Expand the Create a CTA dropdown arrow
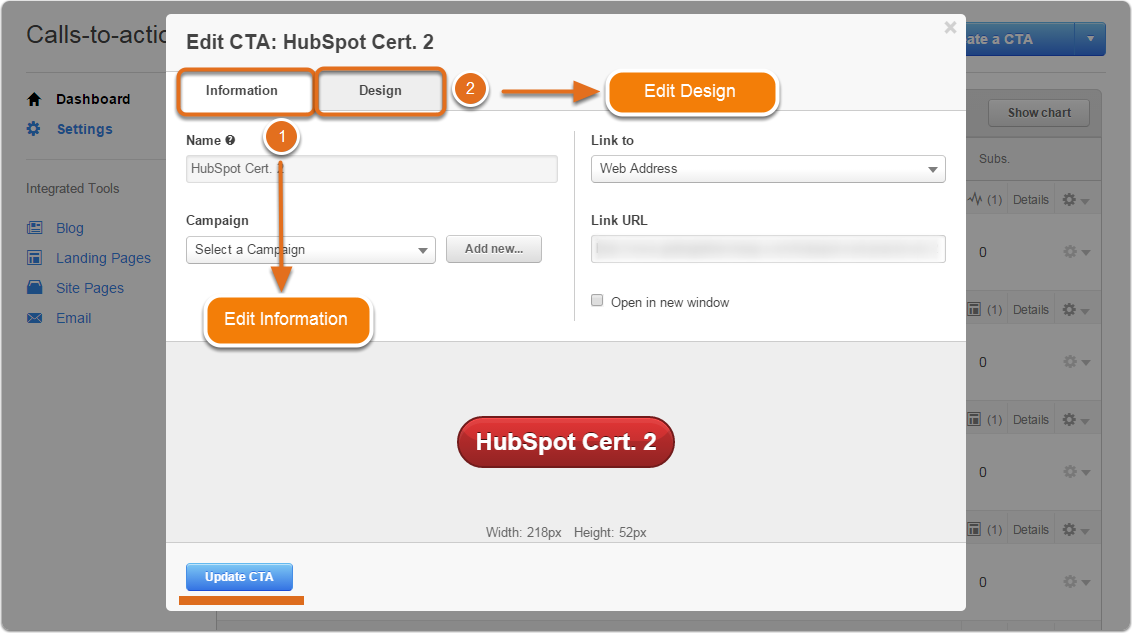The image size is (1132, 633). click(1090, 39)
